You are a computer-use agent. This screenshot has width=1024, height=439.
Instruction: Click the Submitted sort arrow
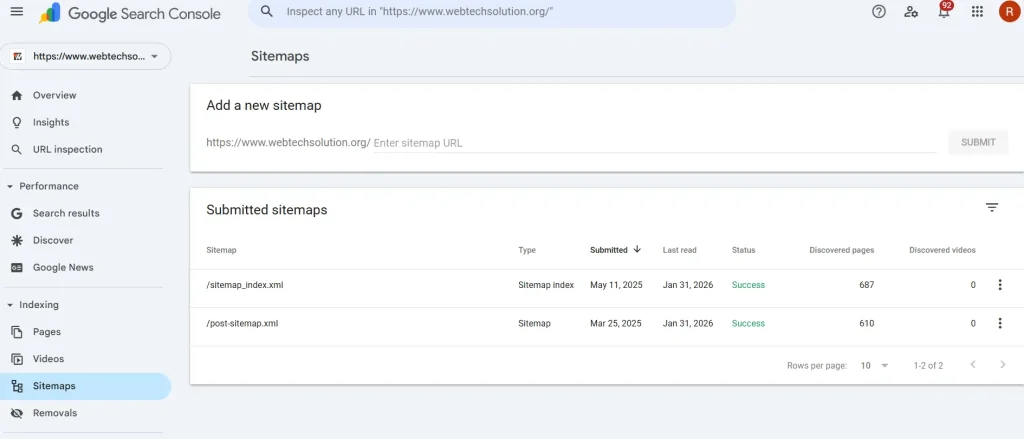[x=637, y=250]
